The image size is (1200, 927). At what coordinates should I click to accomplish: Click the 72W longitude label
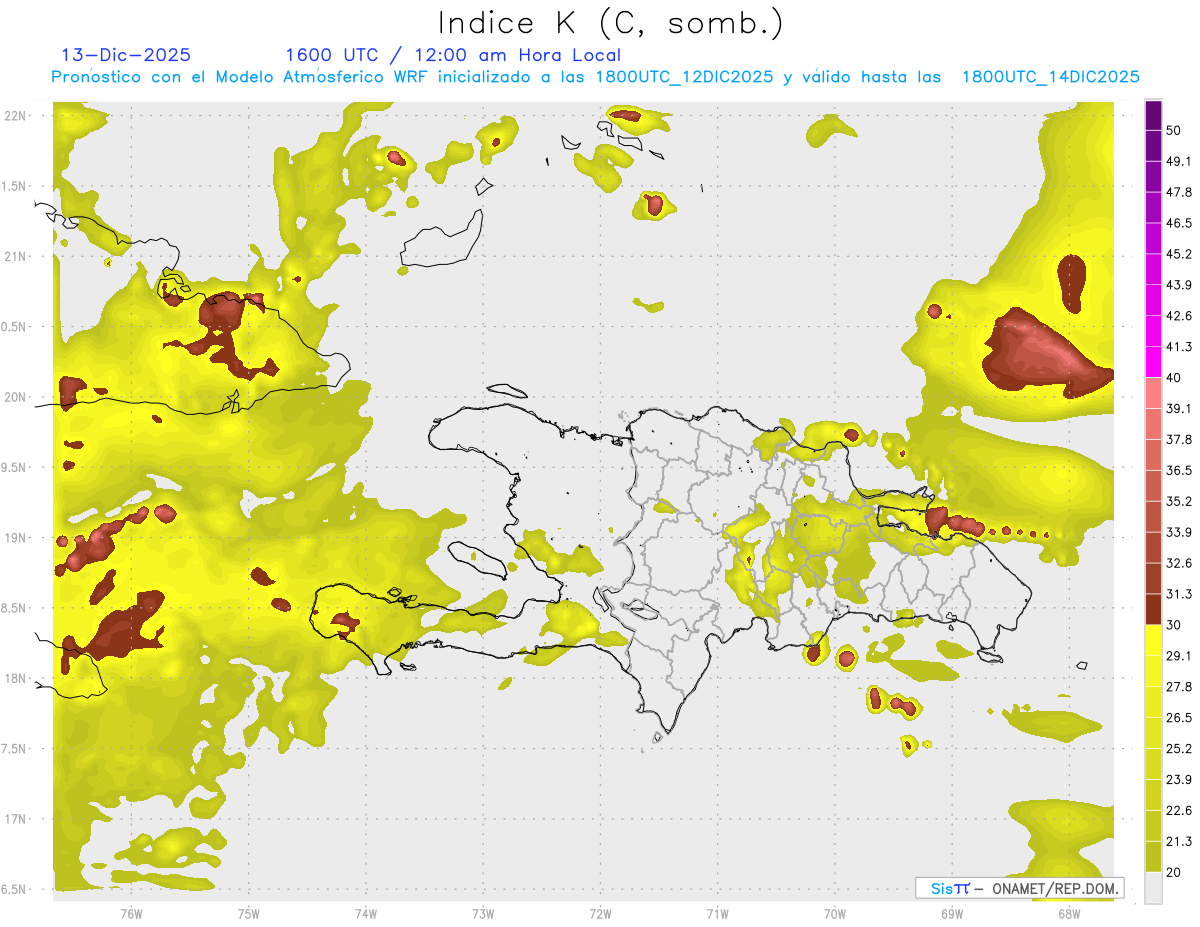(601, 913)
